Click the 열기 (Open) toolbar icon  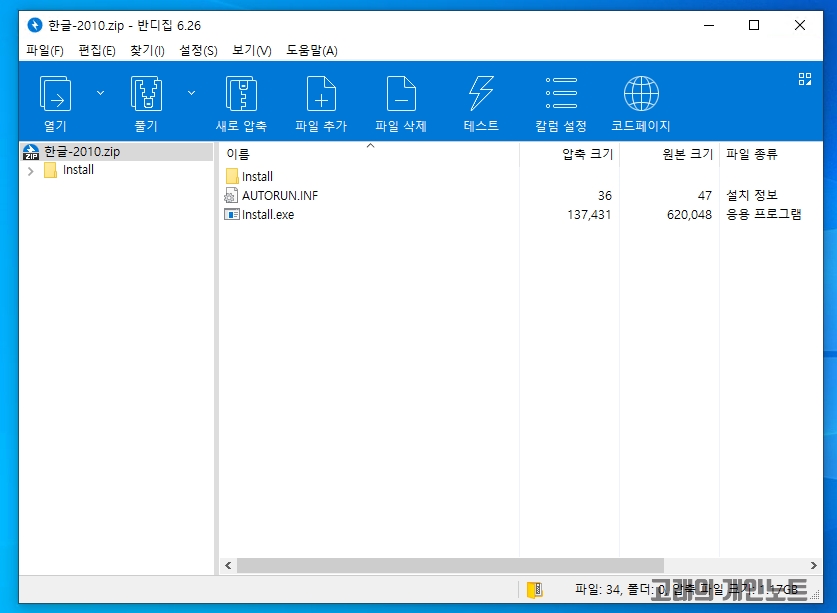[55, 94]
